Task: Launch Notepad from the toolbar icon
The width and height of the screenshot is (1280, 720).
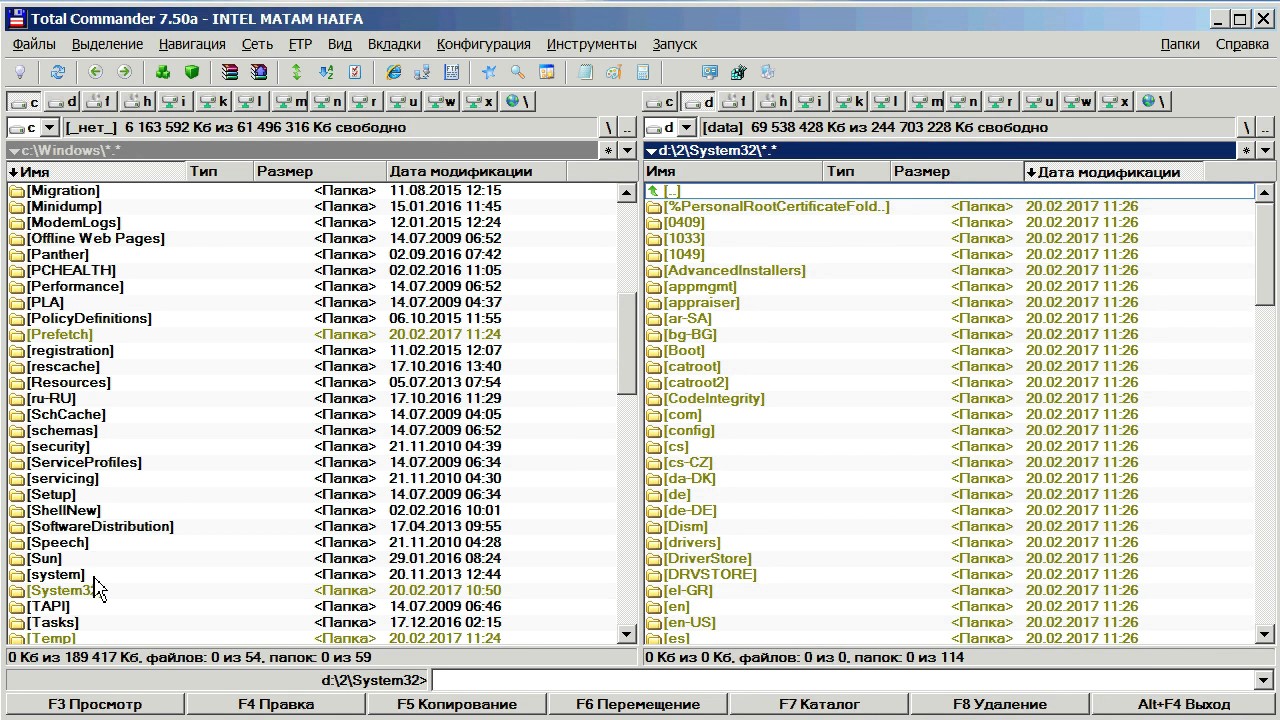Action: point(585,72)
